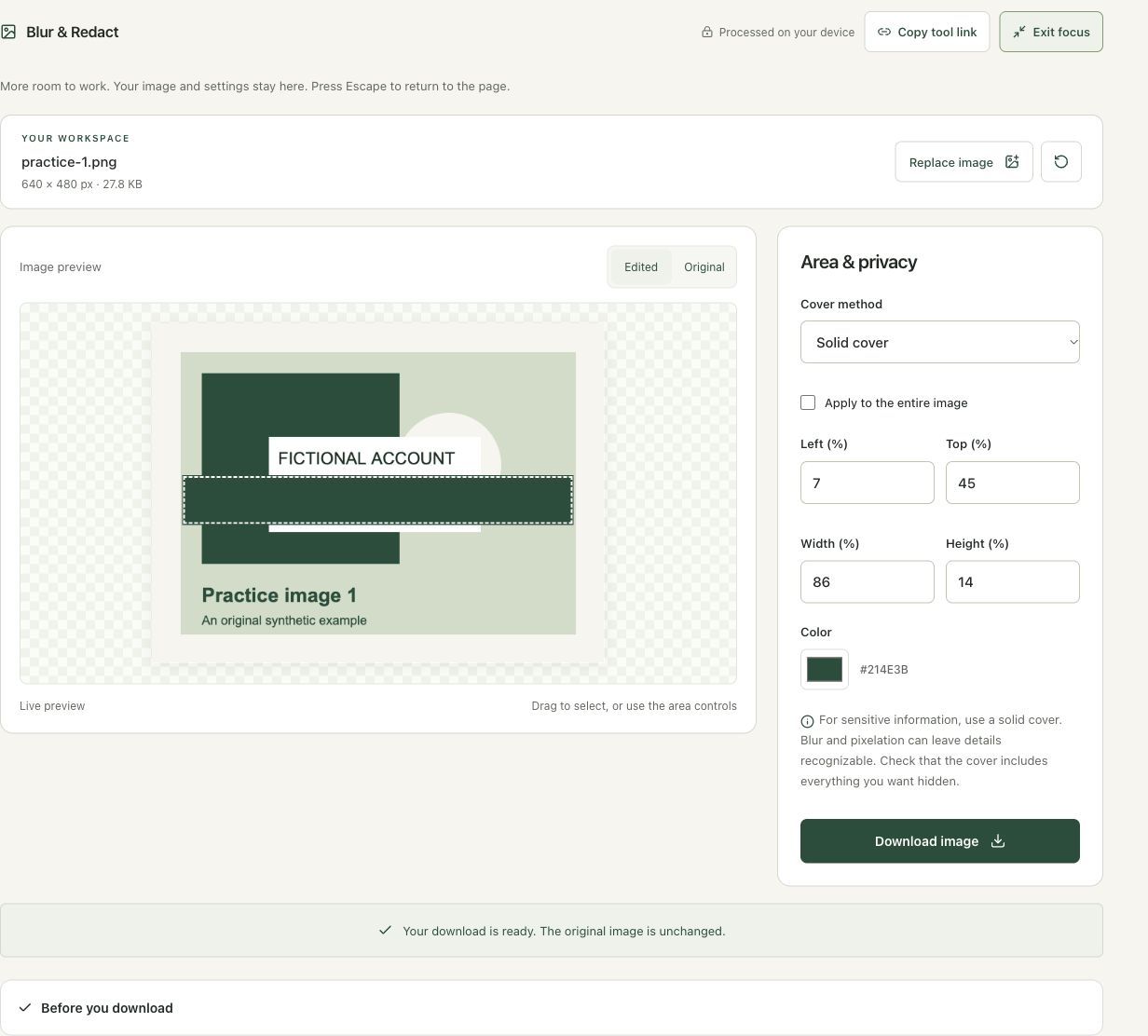Click Your download is ready message

point(564,931)
